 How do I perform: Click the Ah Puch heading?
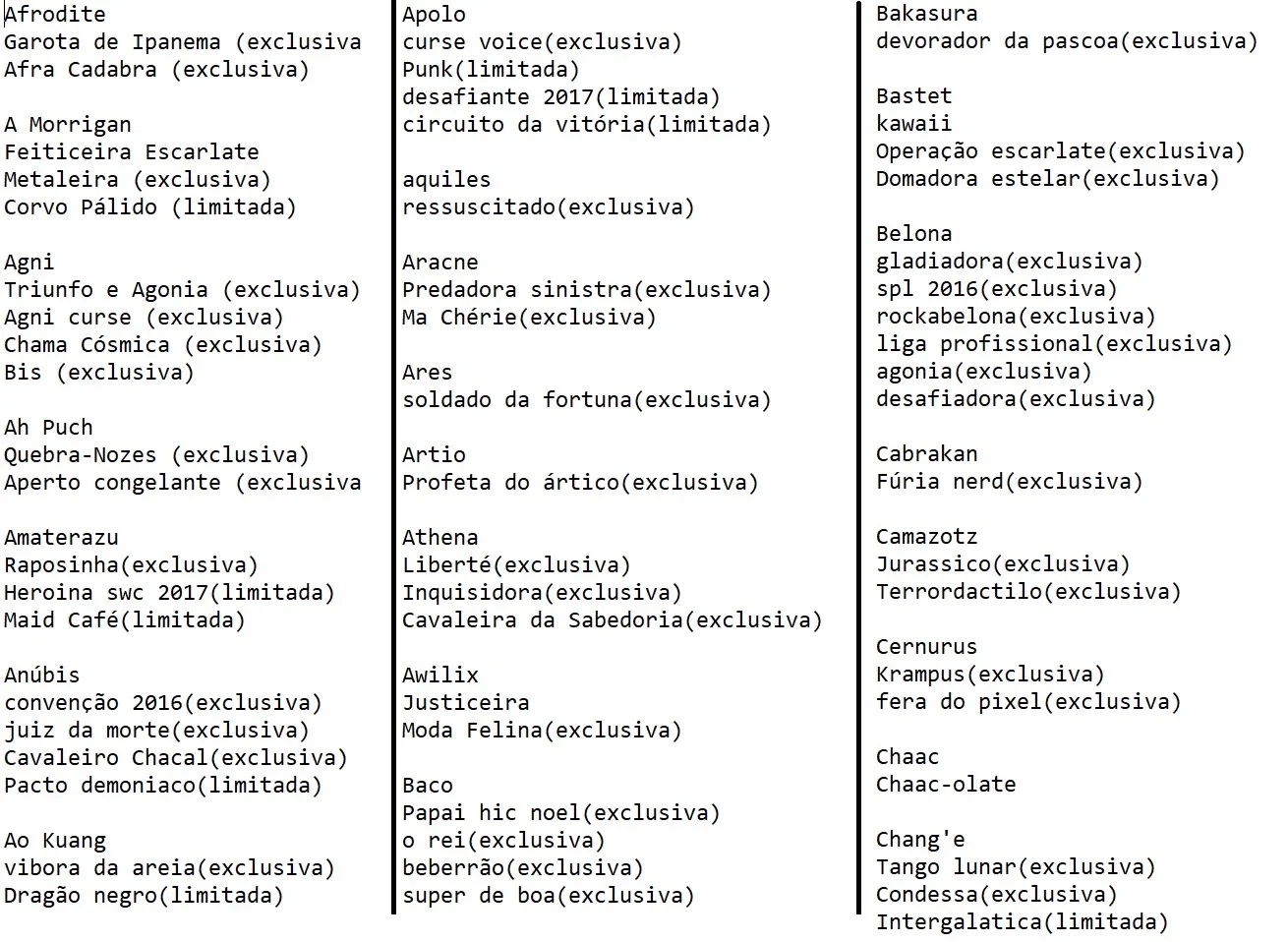[x=48, y=428]
